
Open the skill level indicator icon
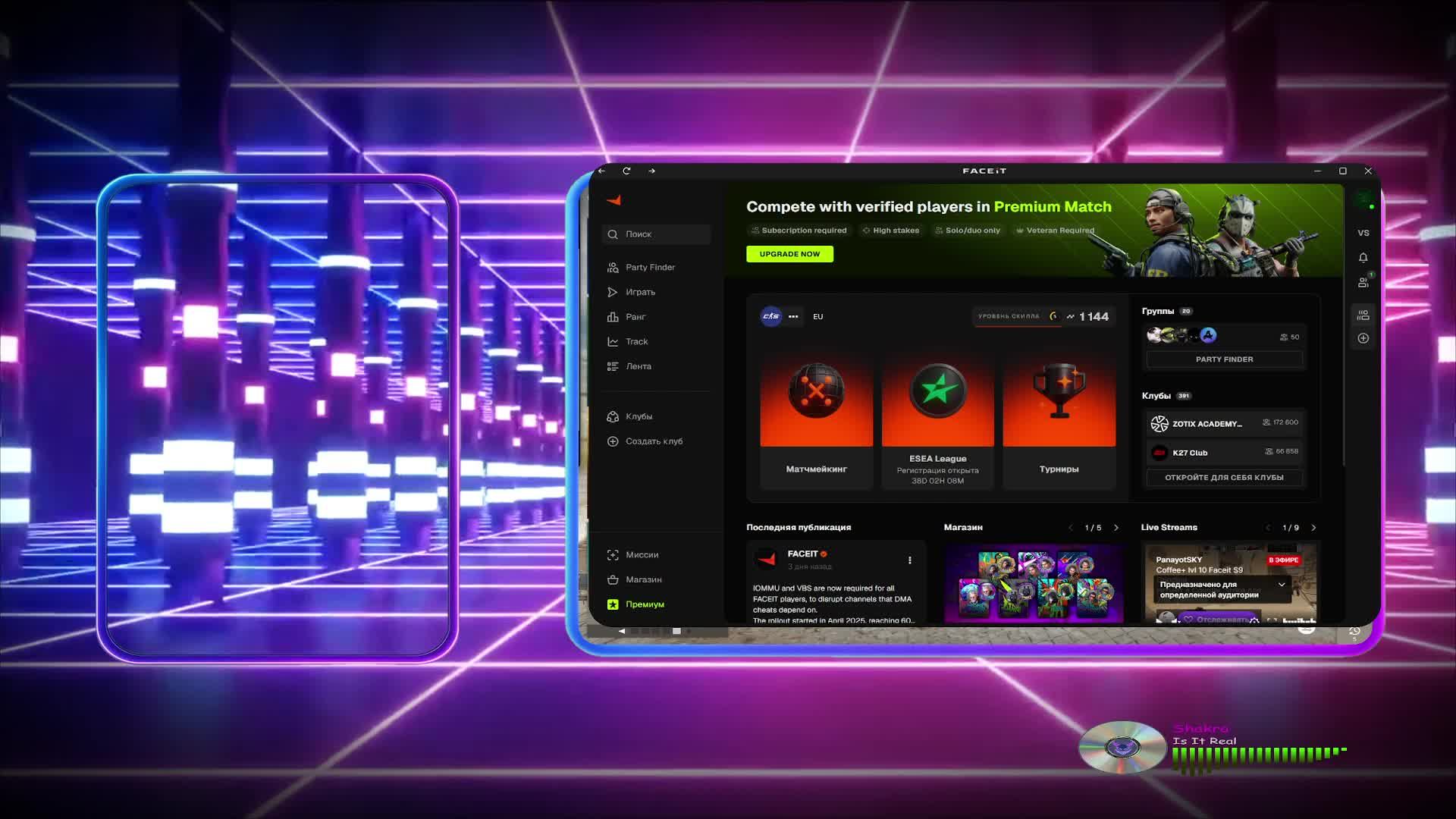pos(1054,316)
